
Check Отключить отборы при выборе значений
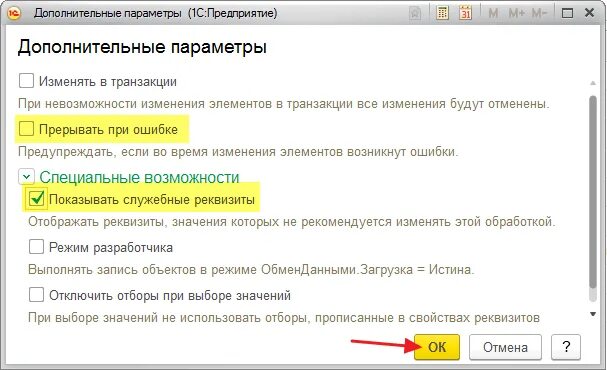point(36,295)
